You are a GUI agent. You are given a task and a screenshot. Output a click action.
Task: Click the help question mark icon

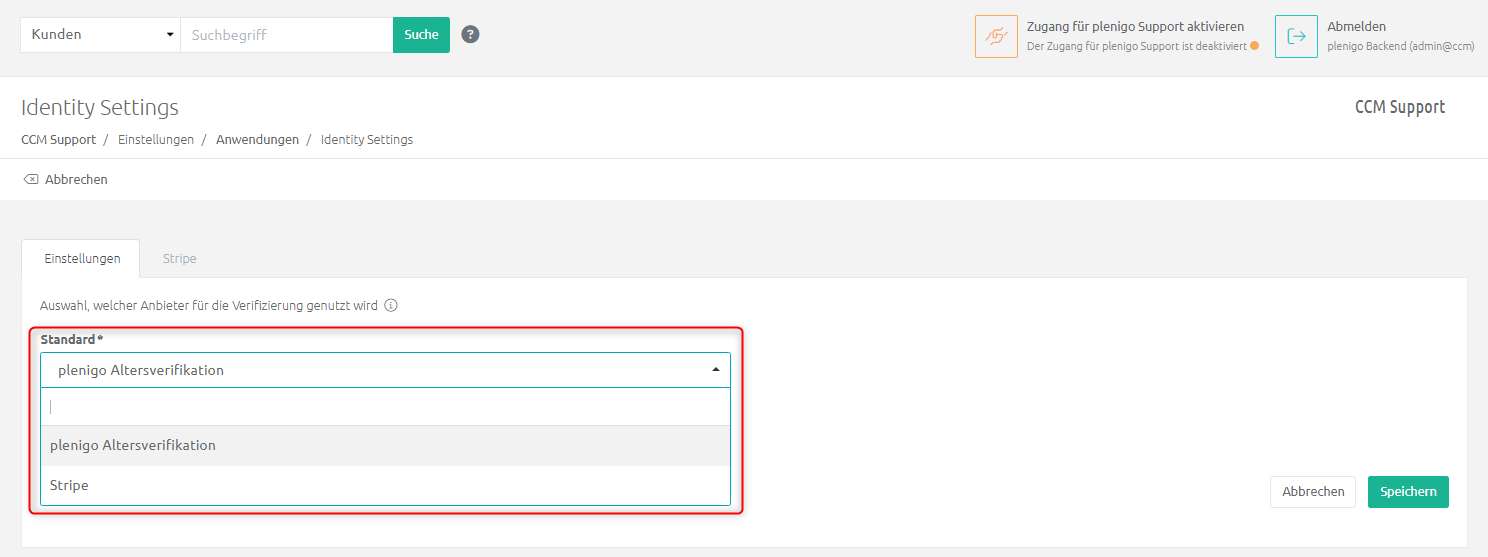coord(471,34)
